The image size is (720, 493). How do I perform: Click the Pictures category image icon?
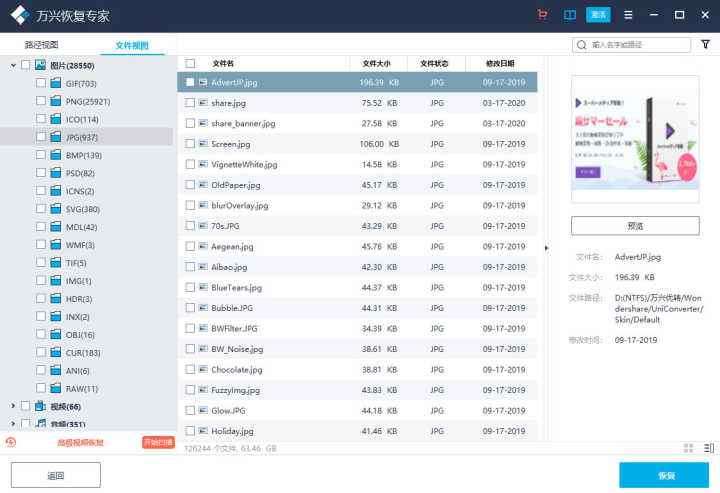tap(40, 65)
